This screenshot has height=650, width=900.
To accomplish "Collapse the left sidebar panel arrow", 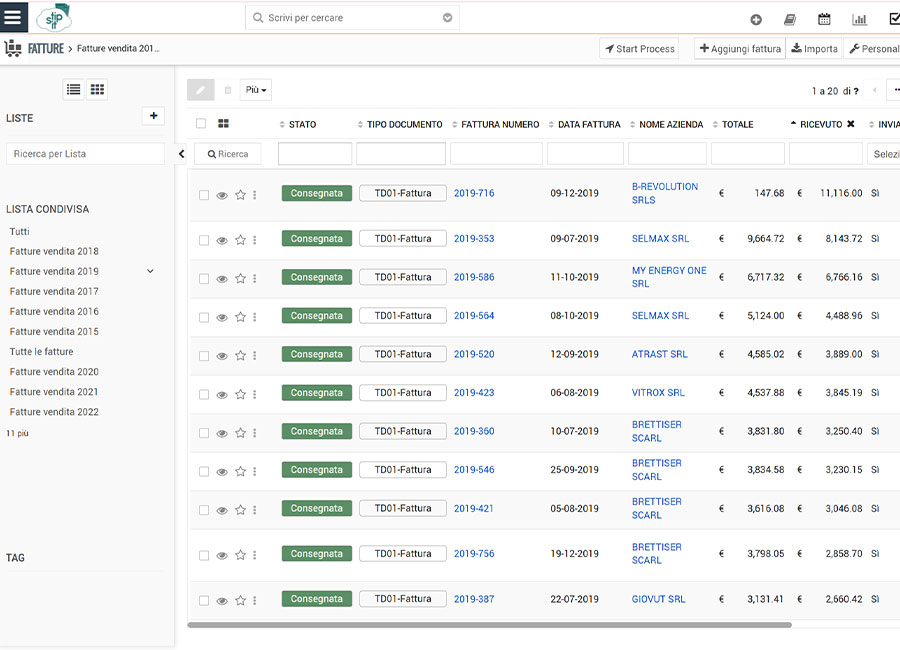I will click(181, 154).
